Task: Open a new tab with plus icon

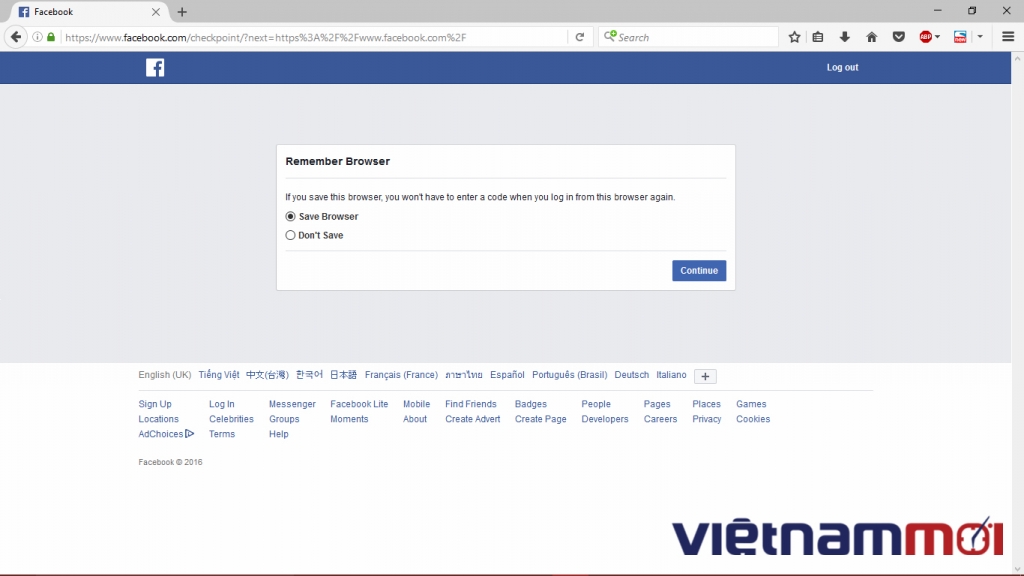Action: (182, 12)
